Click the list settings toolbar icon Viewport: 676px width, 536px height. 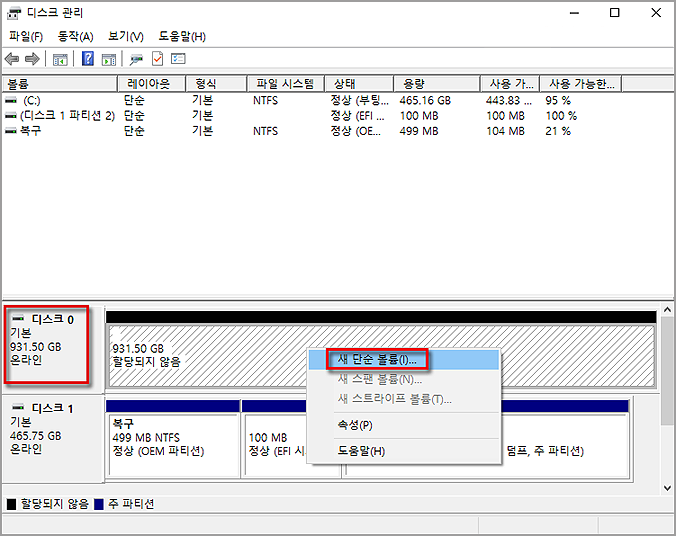tap(178, 58)
